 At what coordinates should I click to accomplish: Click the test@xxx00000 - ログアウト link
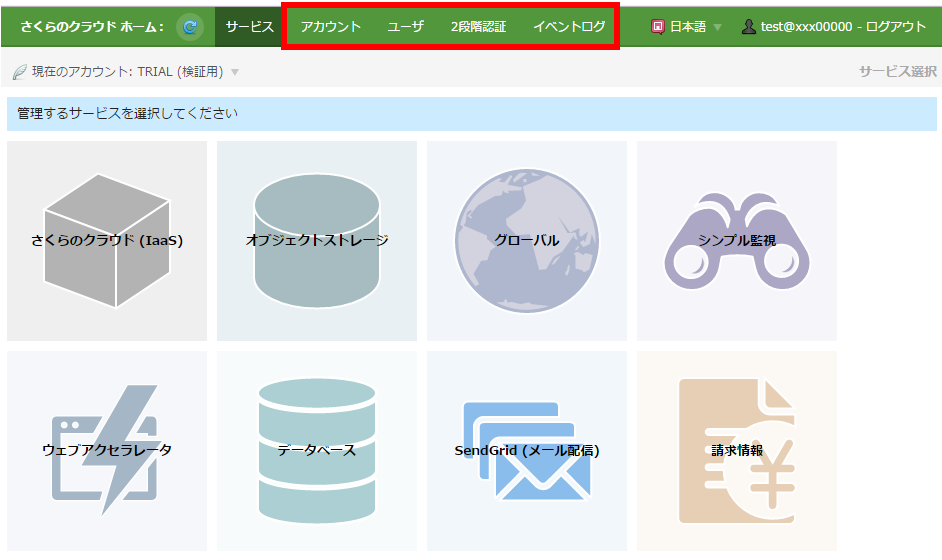pyautogui.click(x=843, y=27)
